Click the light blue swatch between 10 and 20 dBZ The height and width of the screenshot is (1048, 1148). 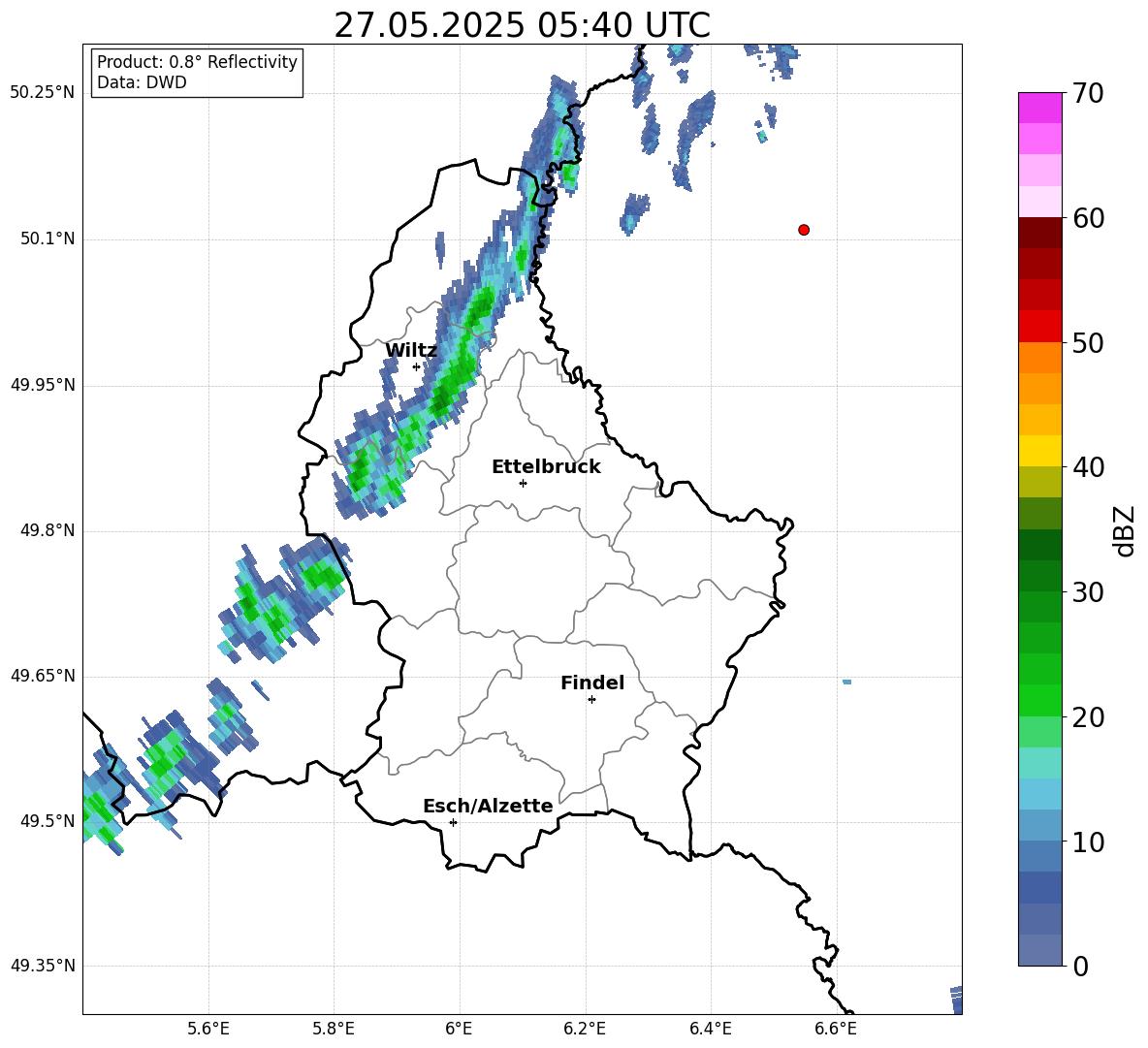click(1039, 794)
